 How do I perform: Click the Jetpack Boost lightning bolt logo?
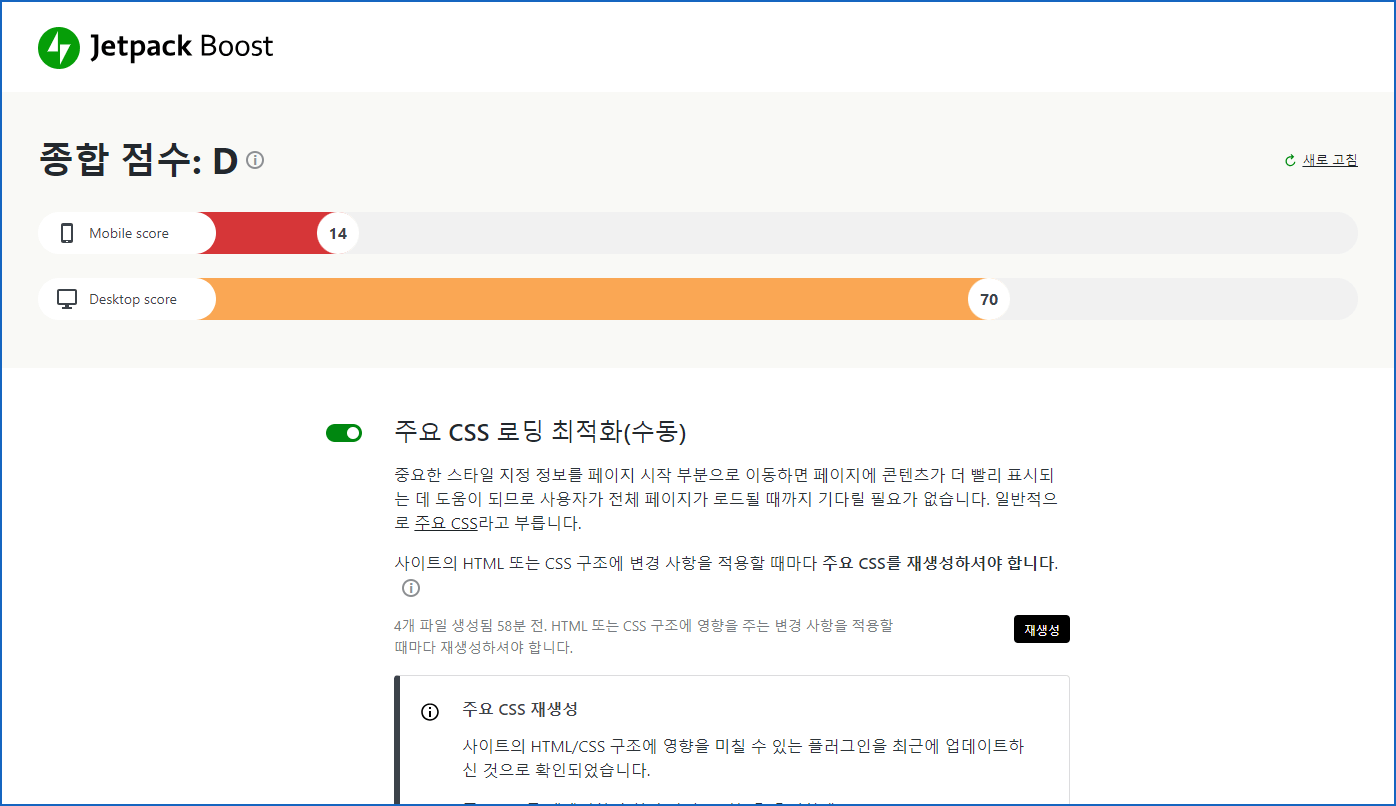tap(58, 46)
